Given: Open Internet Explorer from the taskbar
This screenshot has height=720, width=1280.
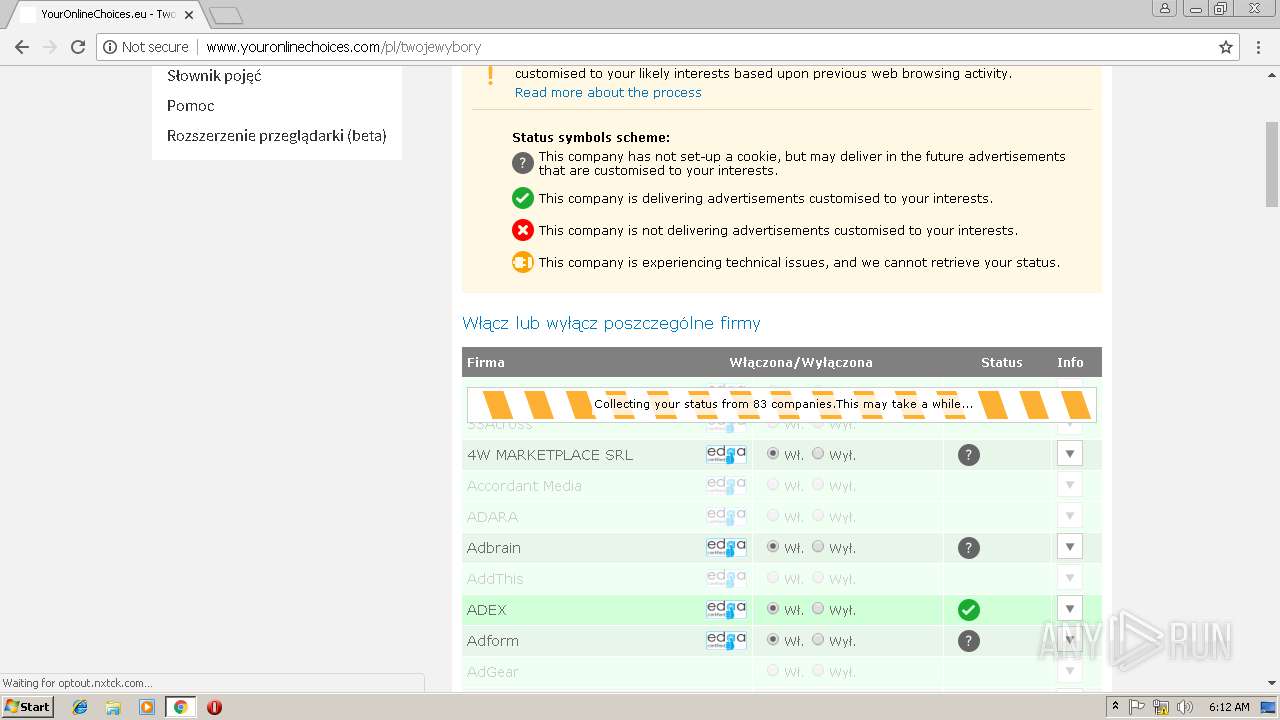Looking at the screenshot, I should 80,707.
